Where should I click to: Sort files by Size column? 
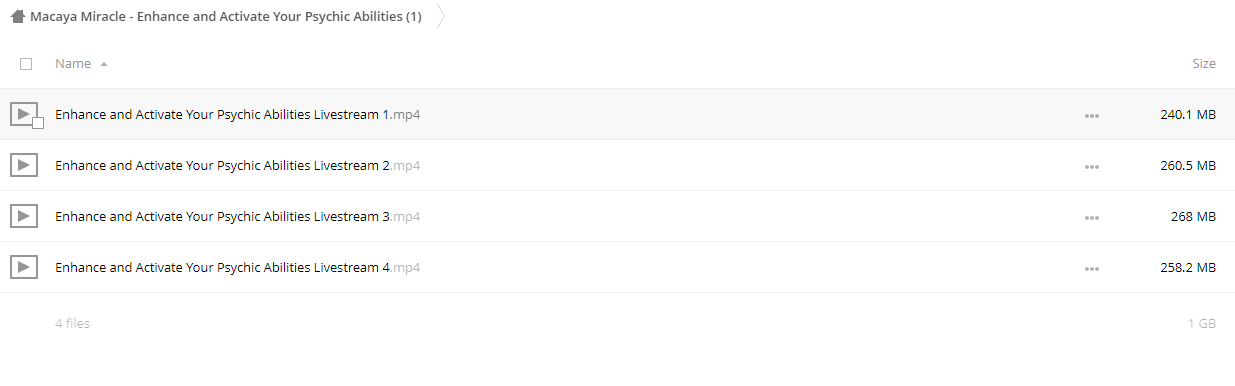point(1204,63)
